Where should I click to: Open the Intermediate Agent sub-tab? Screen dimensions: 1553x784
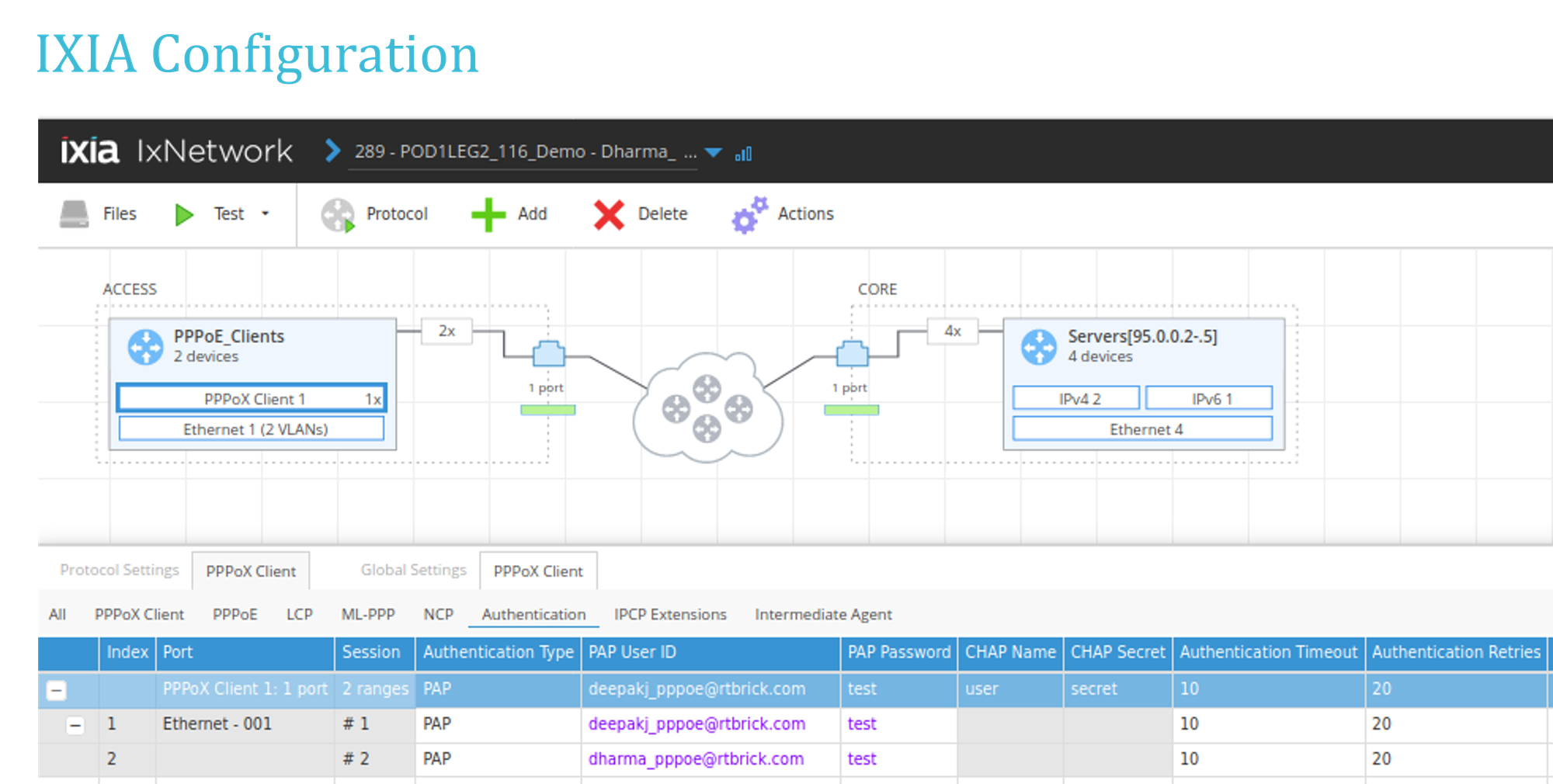823,615
